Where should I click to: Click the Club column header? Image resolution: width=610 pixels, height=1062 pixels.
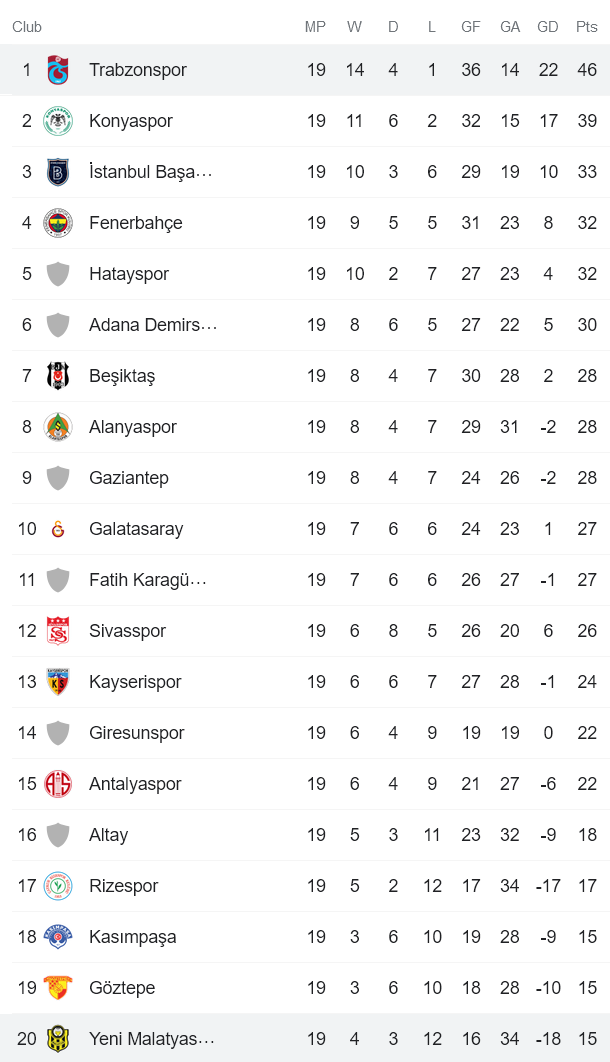27,27
